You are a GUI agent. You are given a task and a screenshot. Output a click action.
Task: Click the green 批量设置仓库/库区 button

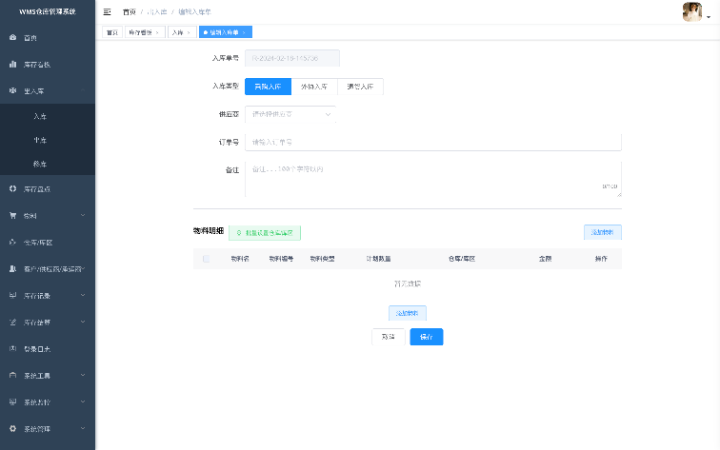click(264, 233)
